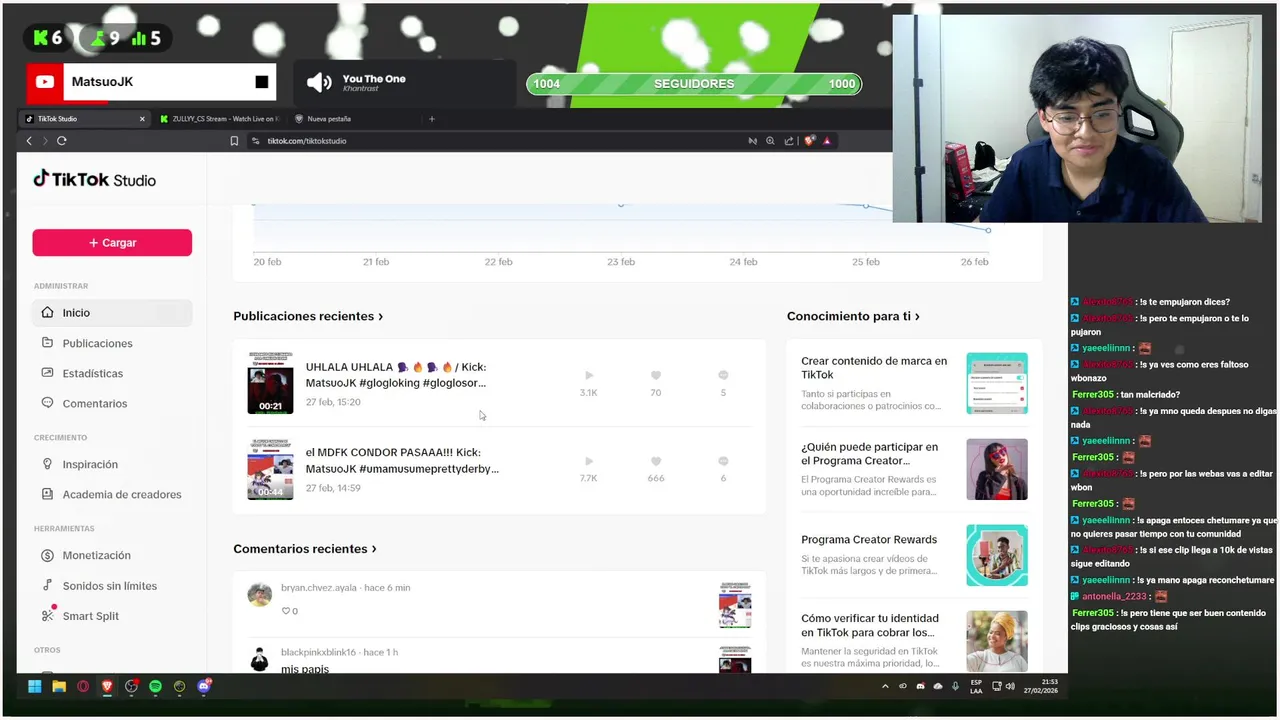Open Smart Split tool
Viewport: 1280px width, 720px height.
coord(112,616)
